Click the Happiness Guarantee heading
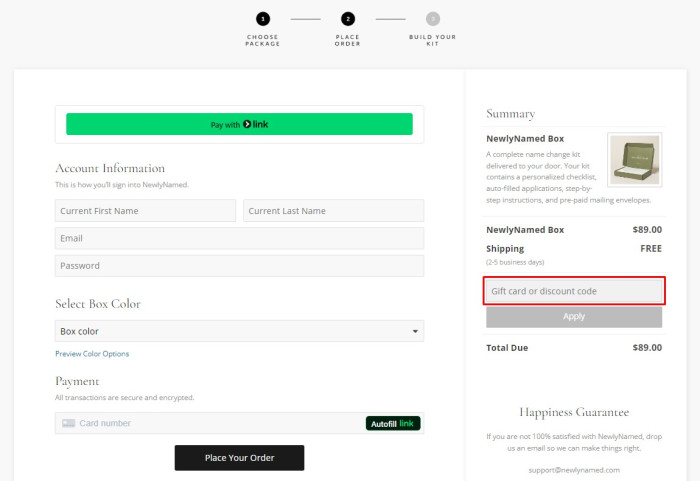This screenshot has height=481, width=700. tap(574, 412)
